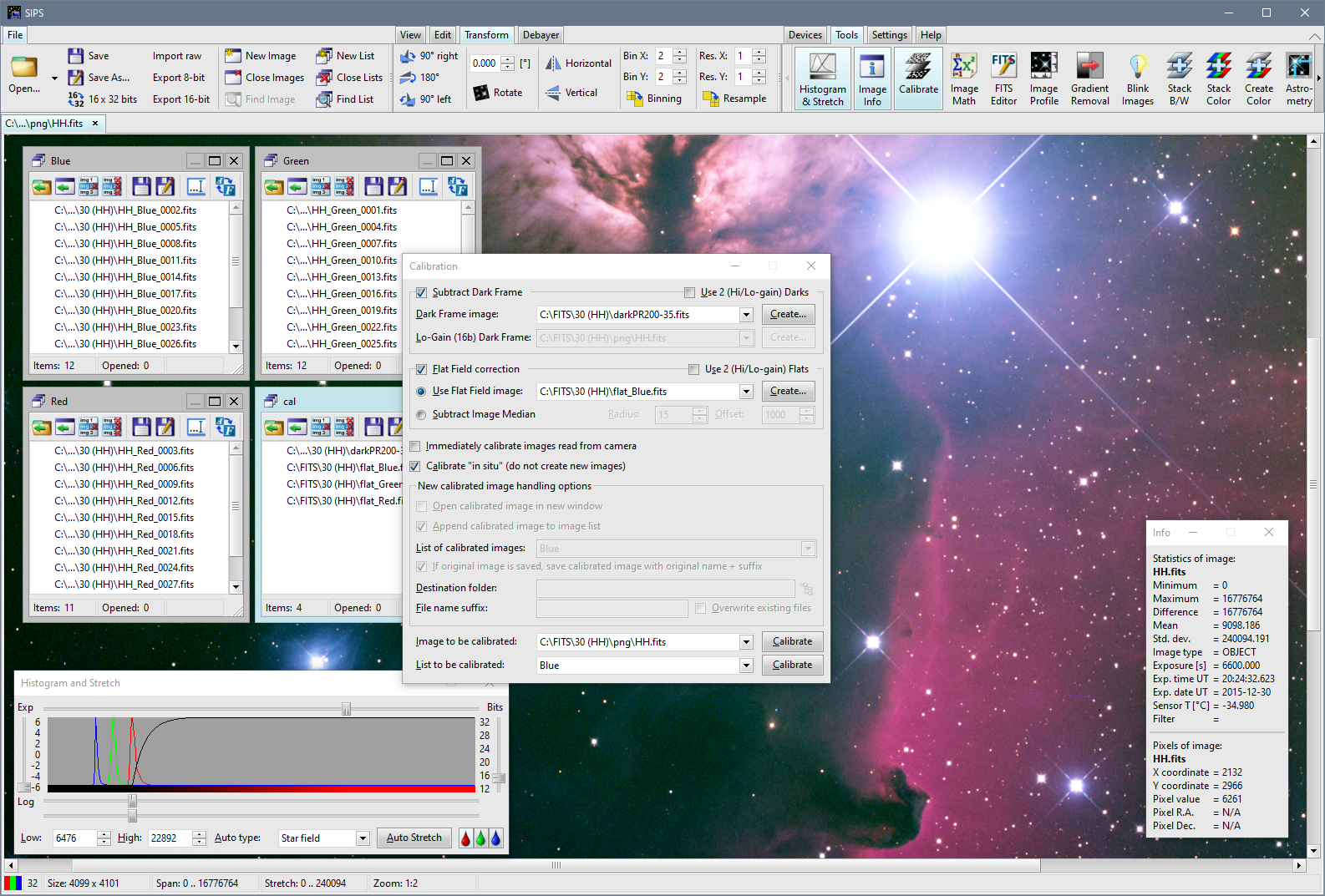1325x896 pixels.
Task: Open the Image Profile tool
Action: pos(1043,78)
